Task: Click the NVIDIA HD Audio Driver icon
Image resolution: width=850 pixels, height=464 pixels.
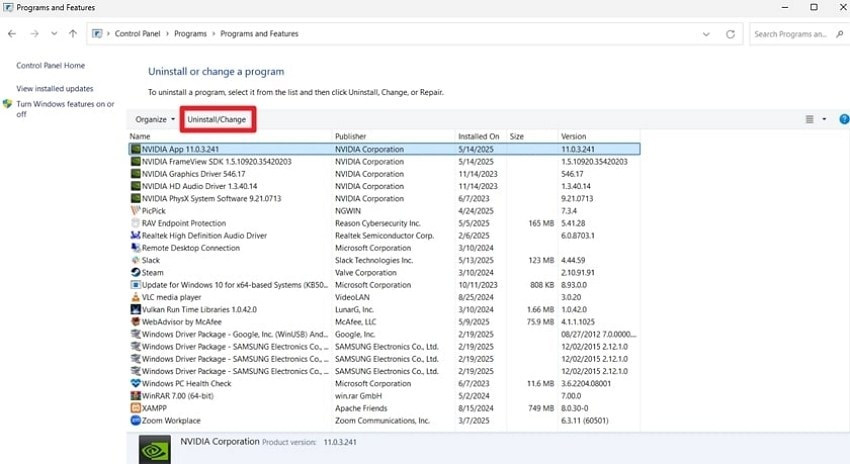Action: pyautogui.click(x=136, y=186)
